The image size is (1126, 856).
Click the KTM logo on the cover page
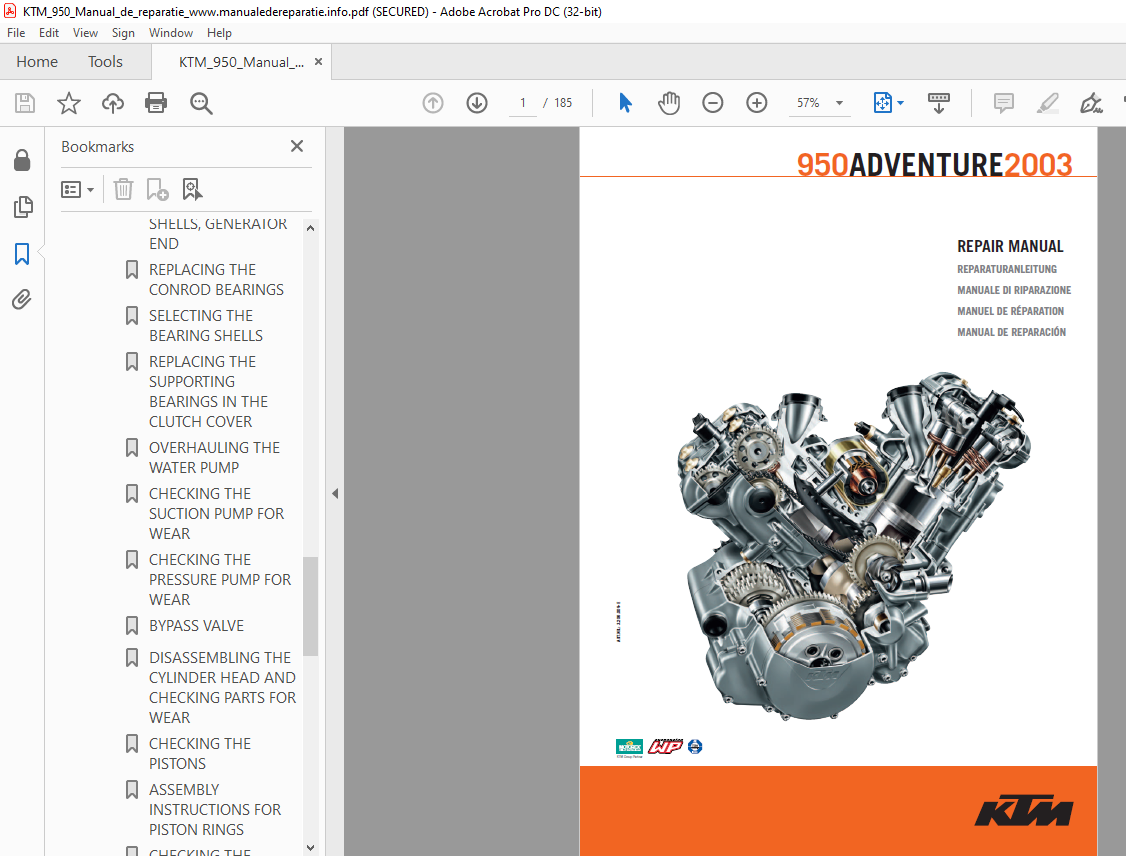pos(1023,811)
